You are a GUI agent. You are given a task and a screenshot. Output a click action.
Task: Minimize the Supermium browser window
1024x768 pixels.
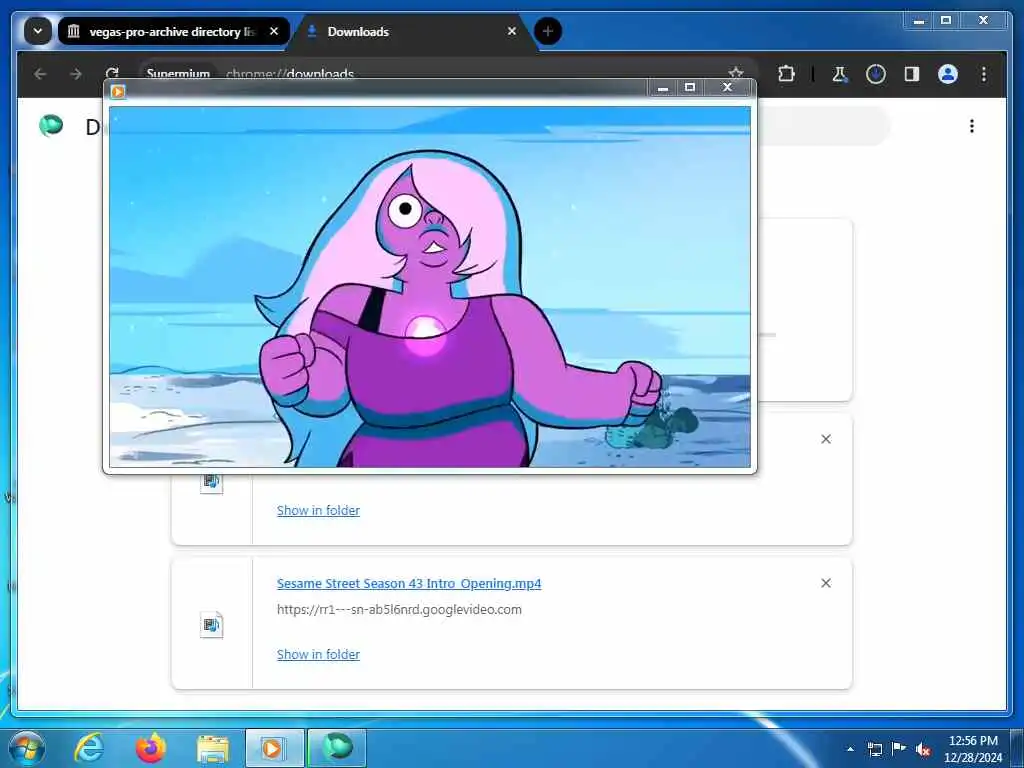(x=919, y=21)
